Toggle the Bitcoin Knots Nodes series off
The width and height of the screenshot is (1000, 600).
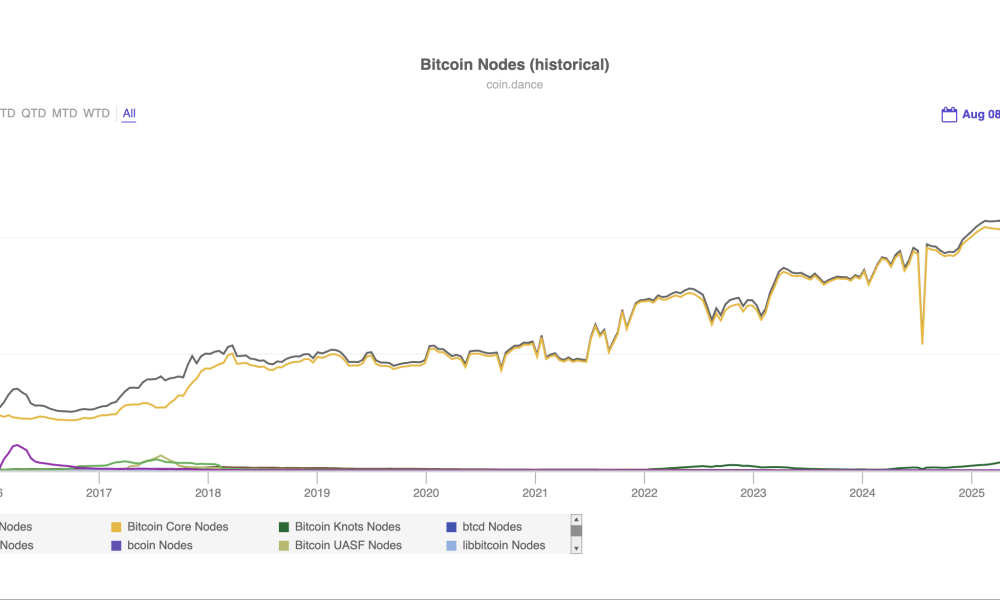(346, 526)
